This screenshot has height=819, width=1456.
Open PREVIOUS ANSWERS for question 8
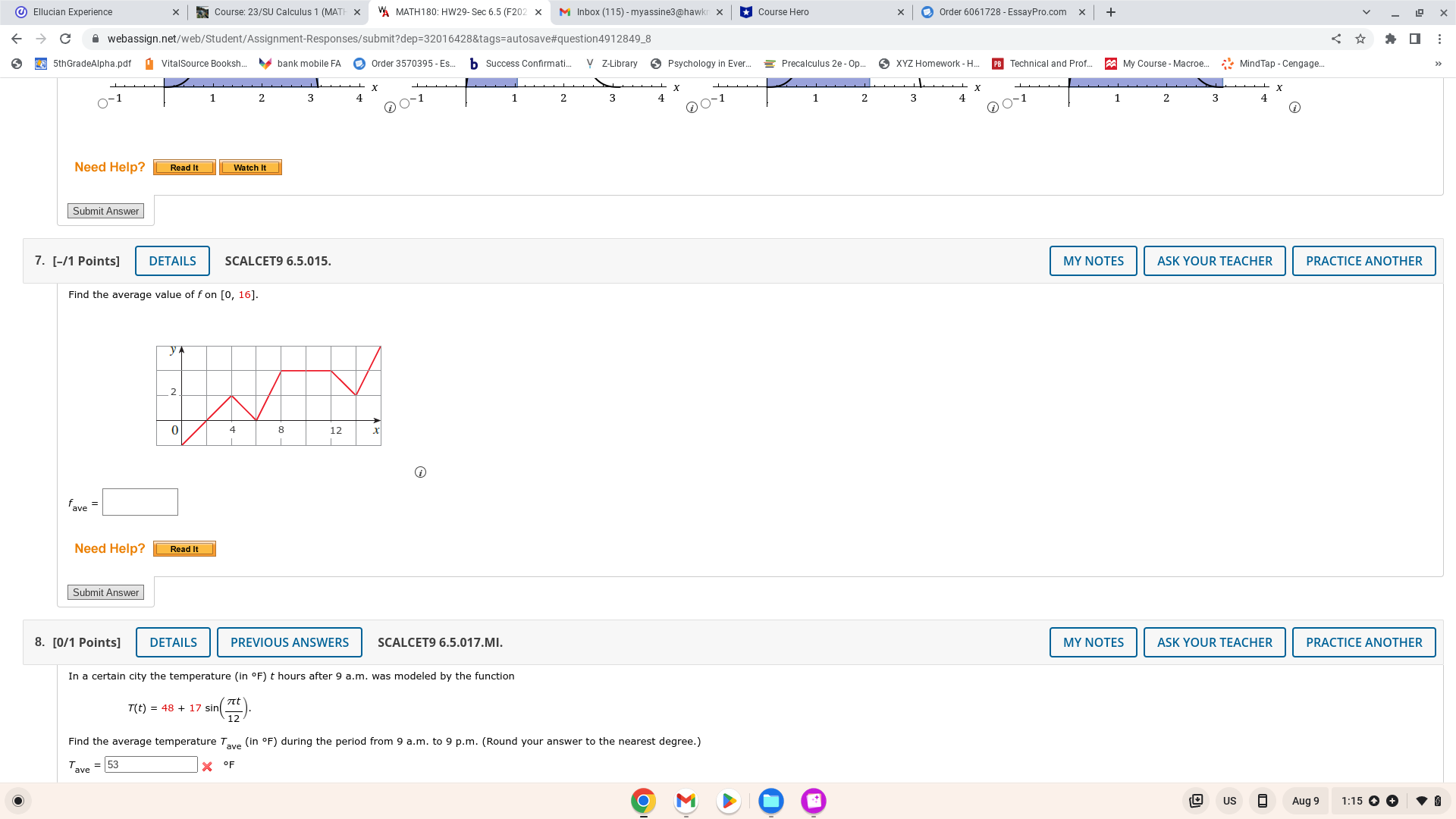(x=289, y=642)
